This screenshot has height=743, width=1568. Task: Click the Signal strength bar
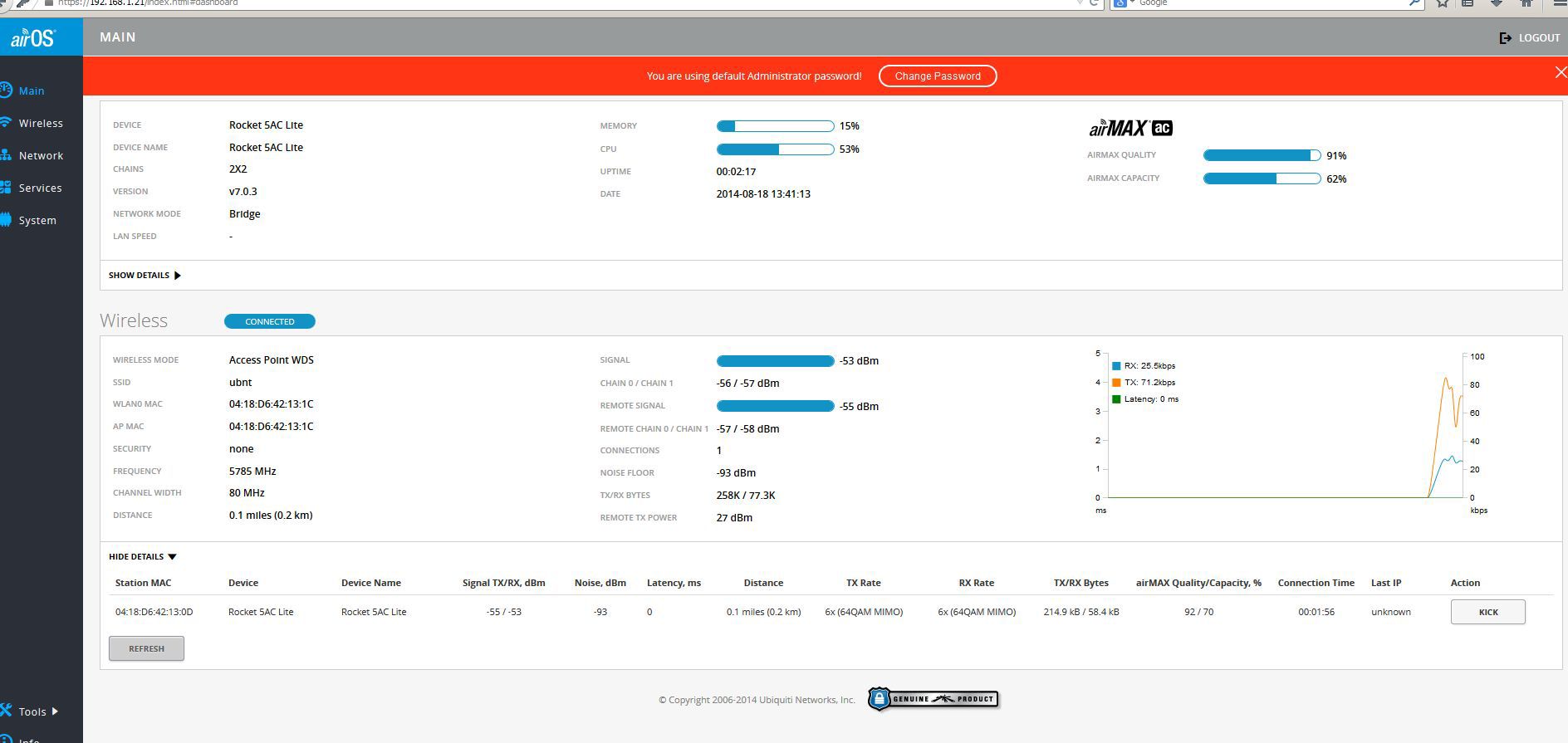pos(775,361)
